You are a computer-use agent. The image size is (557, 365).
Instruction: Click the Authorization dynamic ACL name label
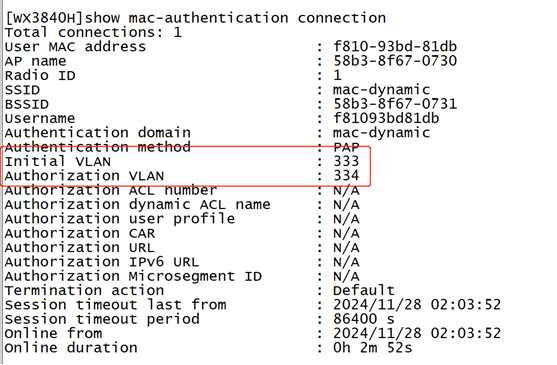tap(137, 205)
